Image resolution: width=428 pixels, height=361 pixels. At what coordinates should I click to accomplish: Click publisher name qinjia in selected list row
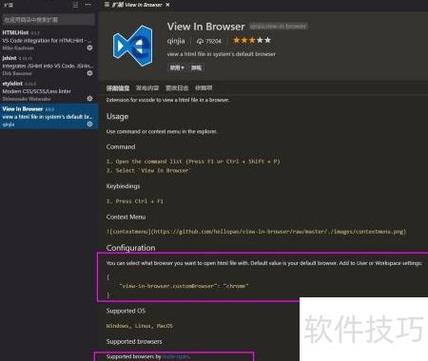[x=8, y=124]
